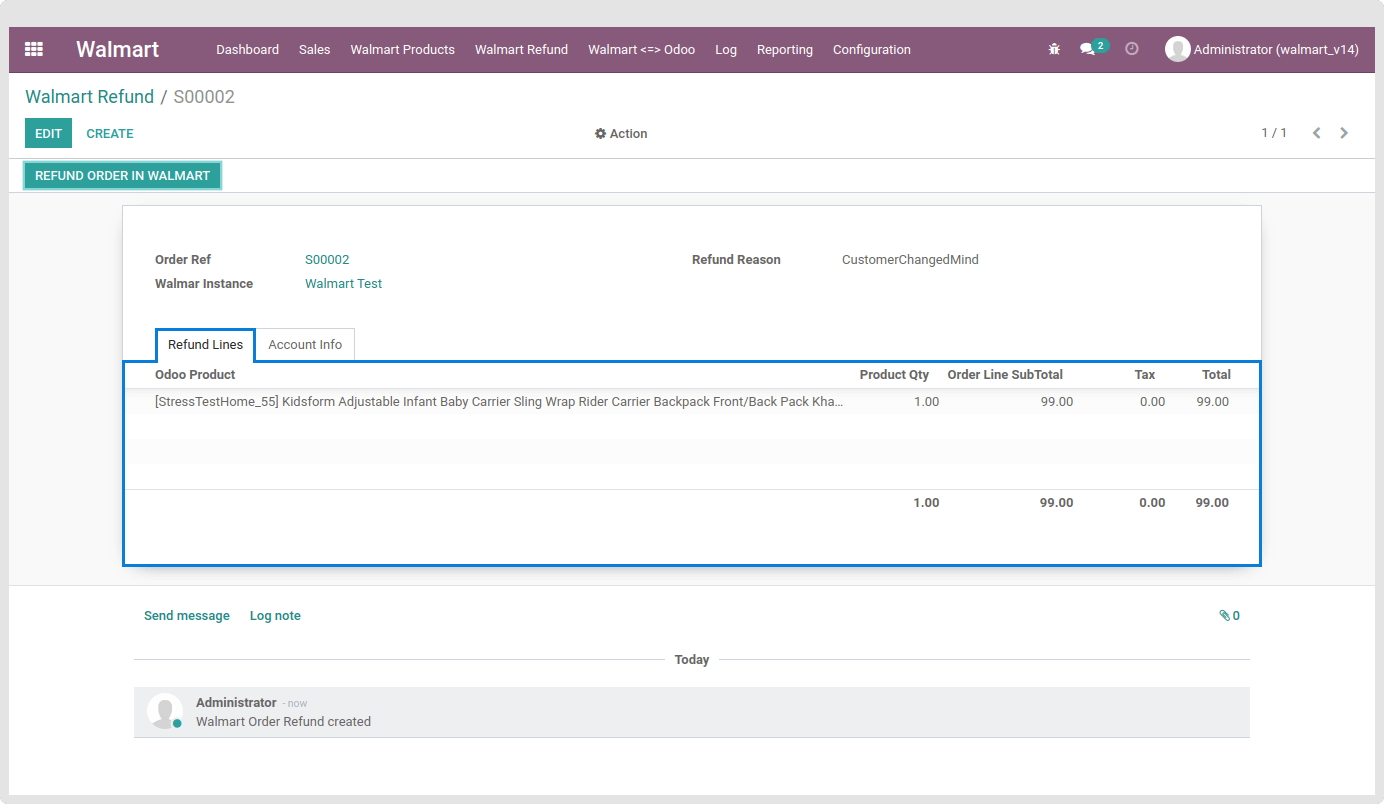Click the Send message button
1384x804 pixels.
pyautogui.click(x=187, y=616)
